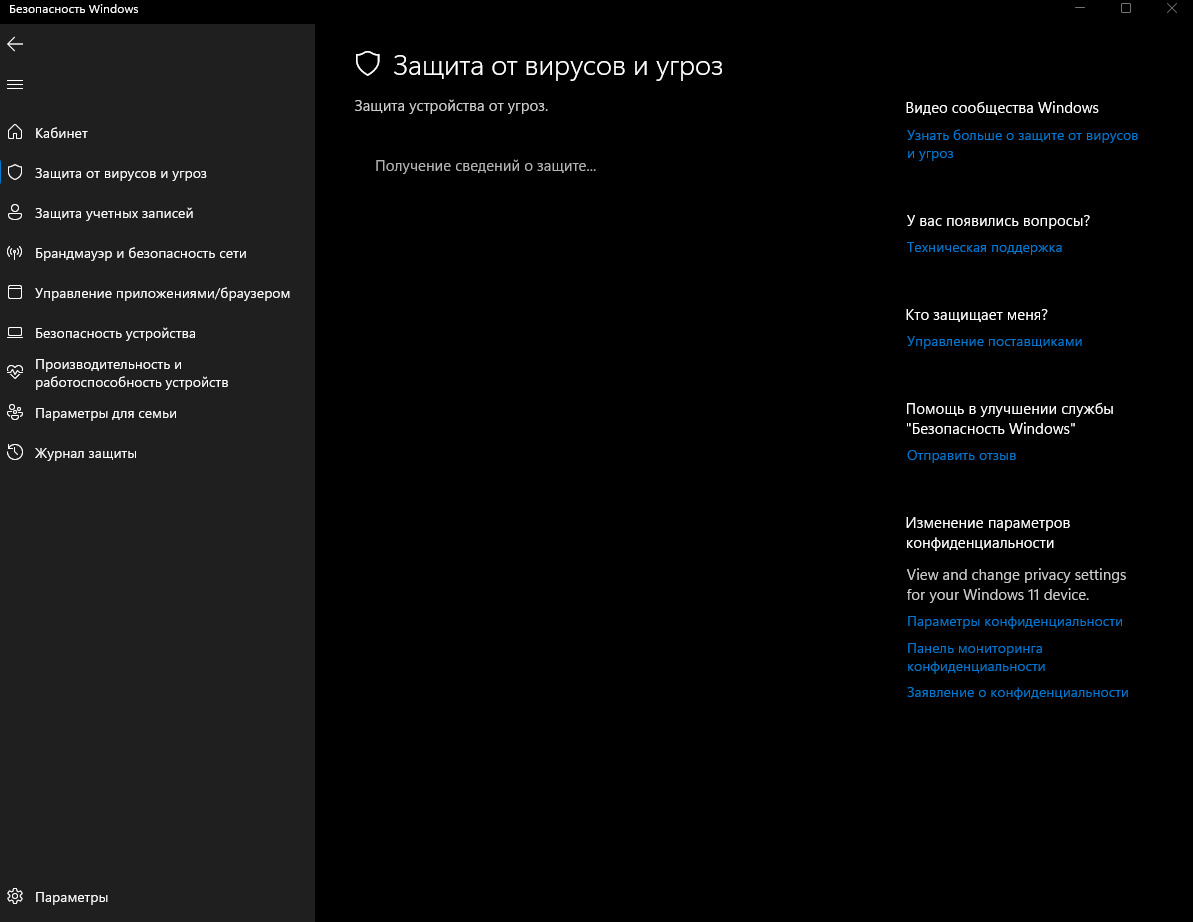
Task: Open Заявление о конфиденциальности link
Action: pyautogui.click(x=1017, y=692)
